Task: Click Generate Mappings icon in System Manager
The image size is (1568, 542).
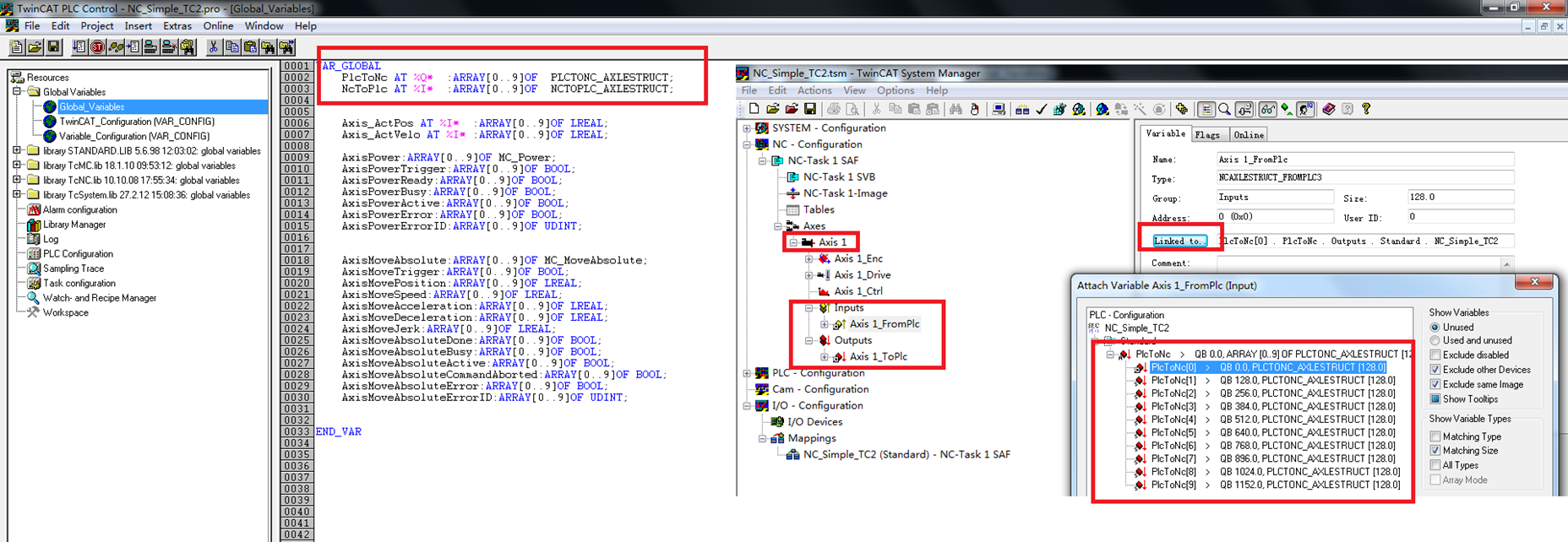Action: [x=1022, y=109]
